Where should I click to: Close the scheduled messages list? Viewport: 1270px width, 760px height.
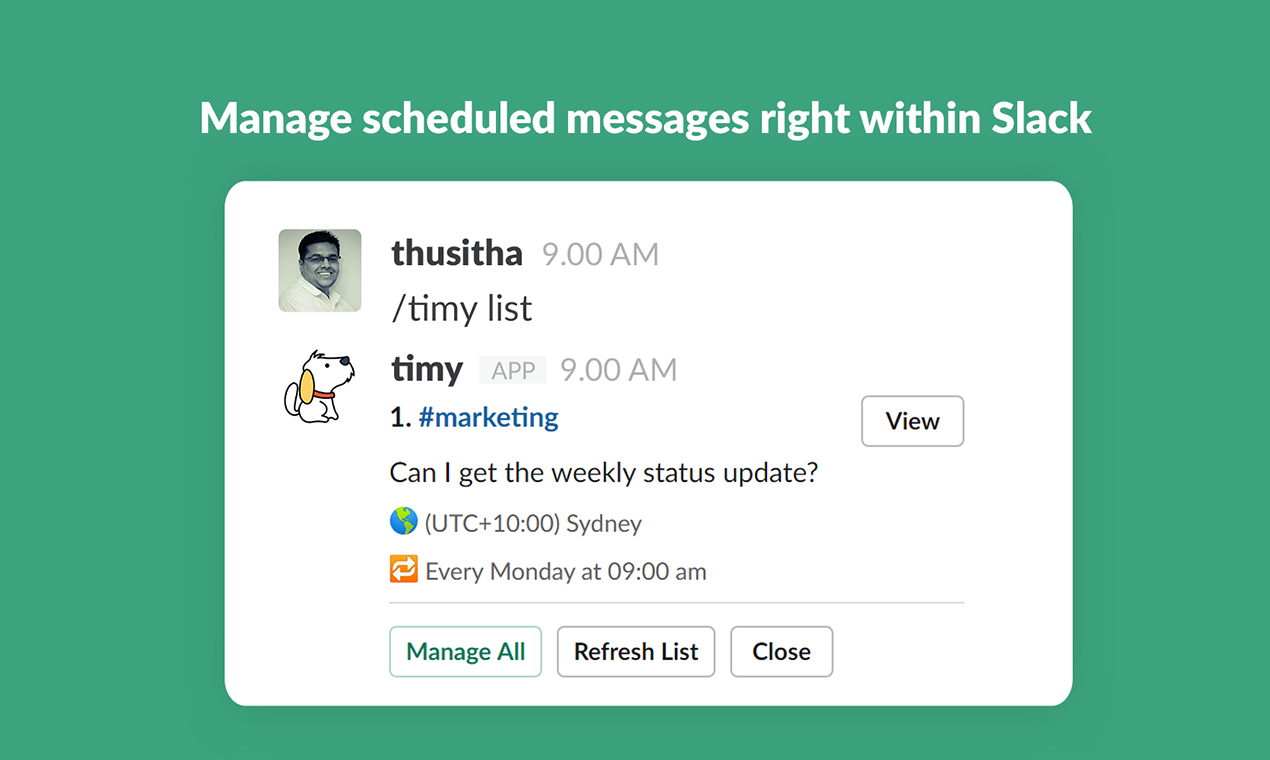pos(781,652)
